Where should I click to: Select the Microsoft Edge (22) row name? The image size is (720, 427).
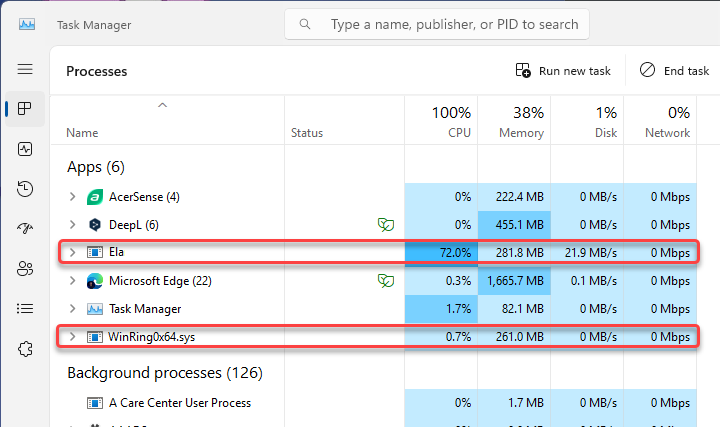point(160,281)
